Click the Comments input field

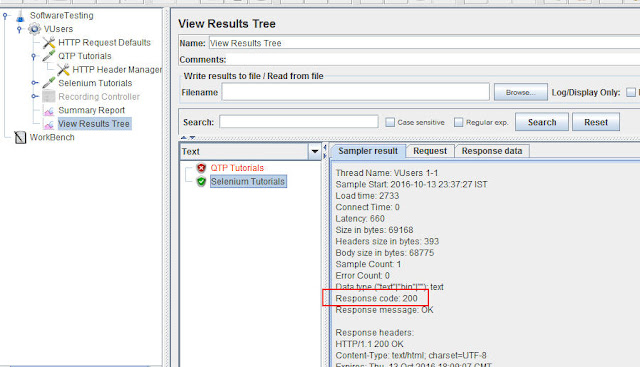coord(433,60)
